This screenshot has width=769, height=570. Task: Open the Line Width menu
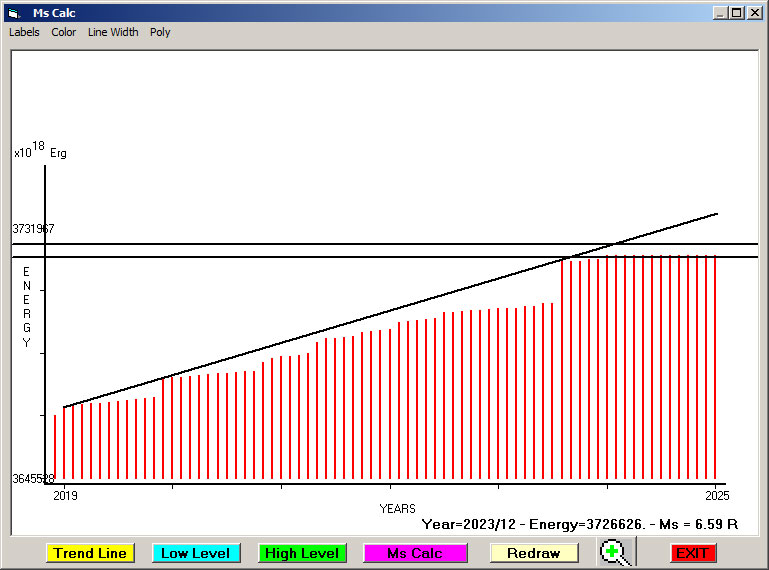[x=113, y=32]
